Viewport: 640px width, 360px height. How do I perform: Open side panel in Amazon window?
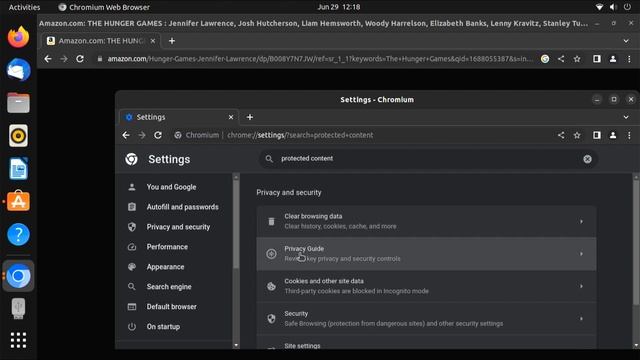click(x=597, y=59)
